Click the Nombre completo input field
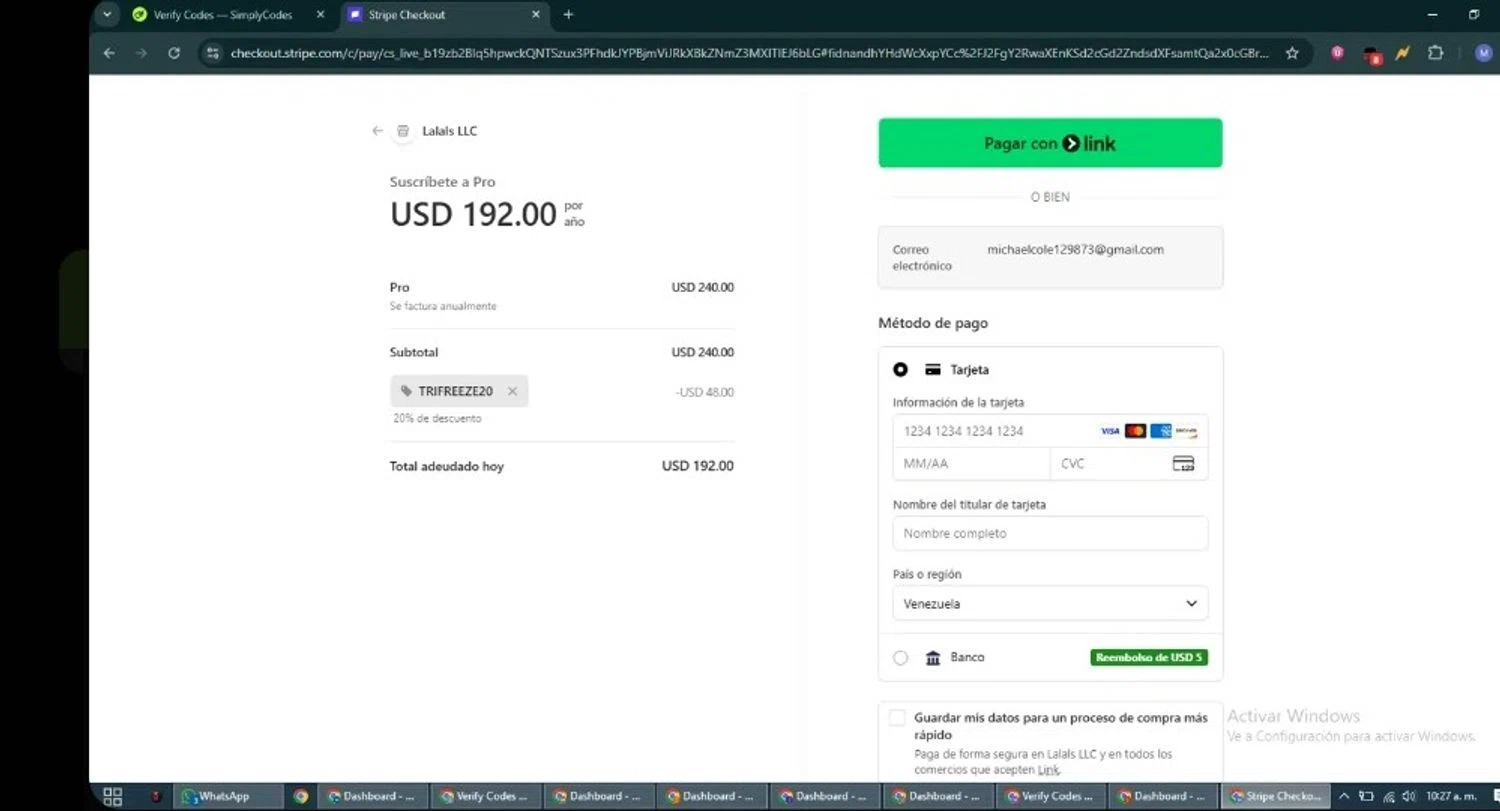The image size is (1500, 811). (1050, 533)
